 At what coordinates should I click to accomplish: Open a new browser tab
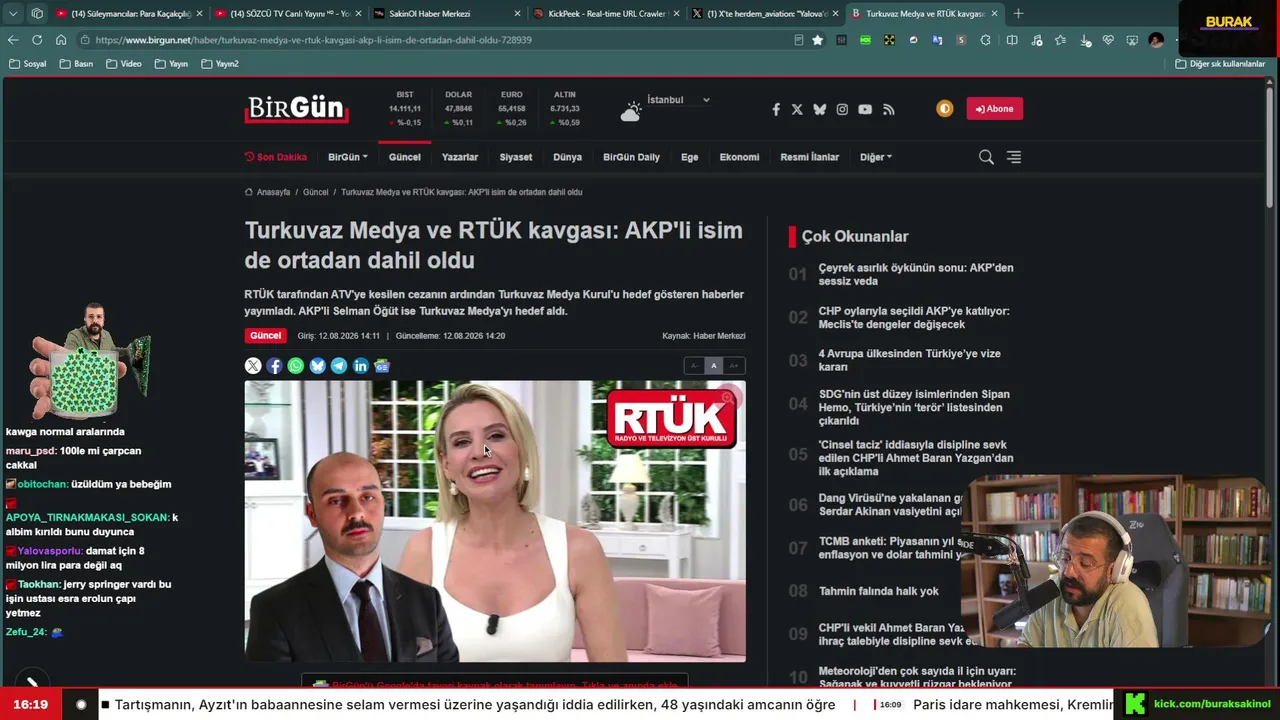pyautogui.click(x=1018, y=14)
